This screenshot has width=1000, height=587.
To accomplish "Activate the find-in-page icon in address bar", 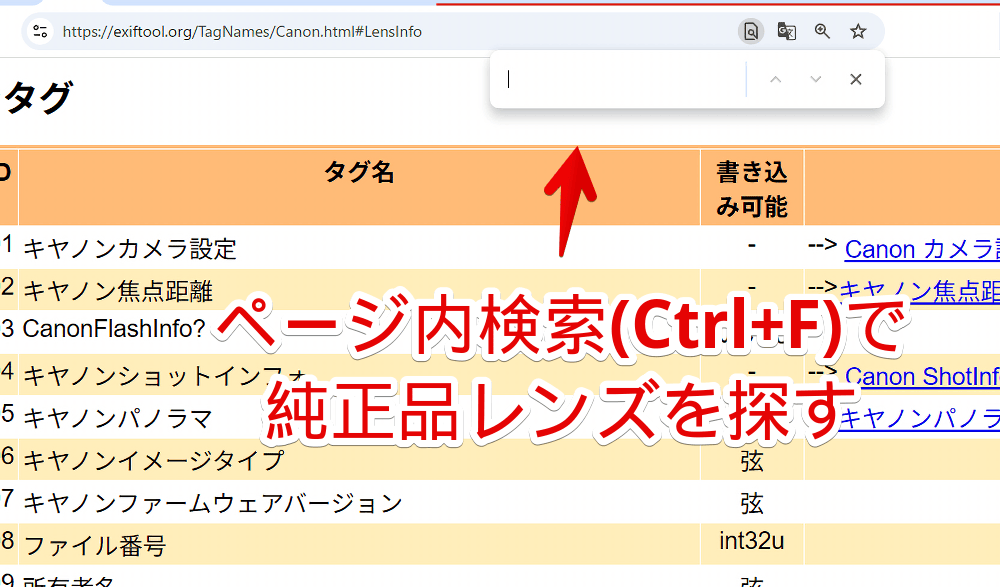I will (751, 31).
